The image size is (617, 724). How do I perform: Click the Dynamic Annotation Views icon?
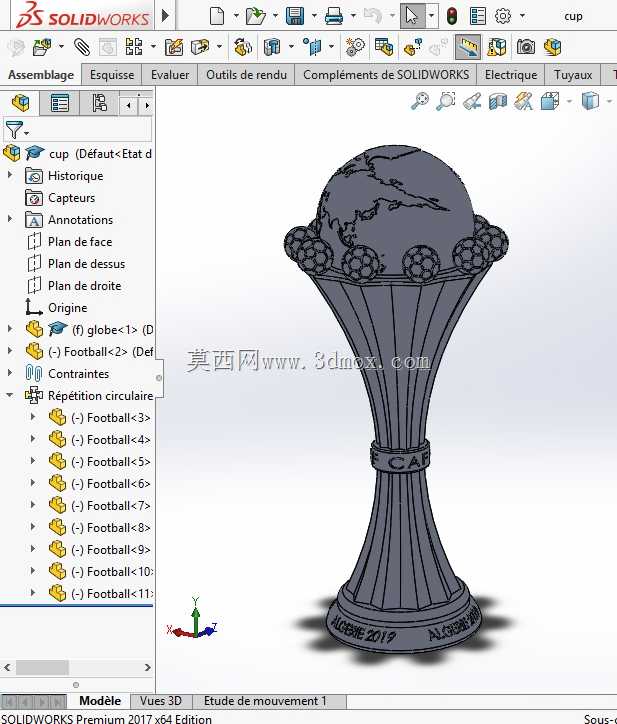point(524,101)
